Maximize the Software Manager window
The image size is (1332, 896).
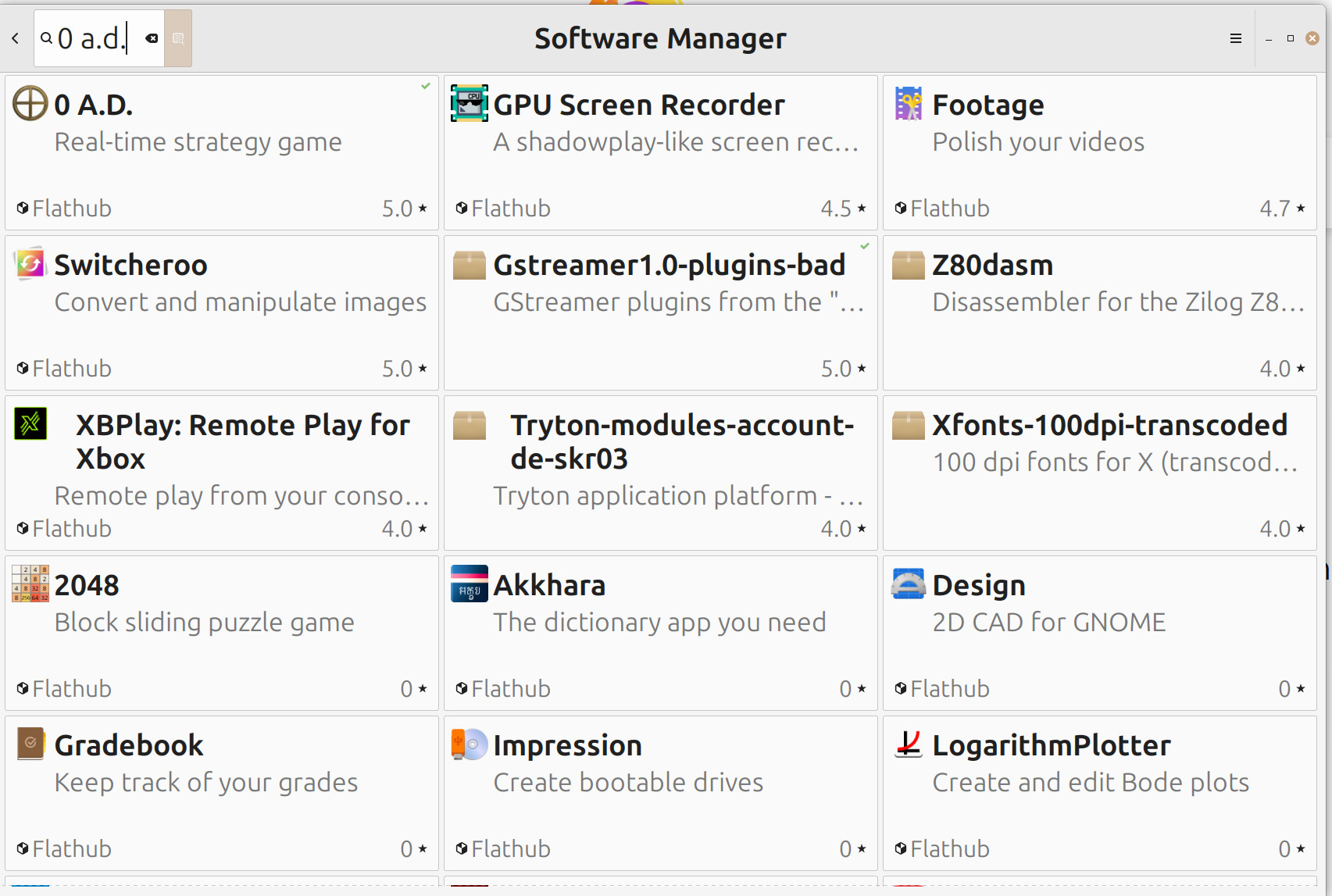coord(1291,38)
